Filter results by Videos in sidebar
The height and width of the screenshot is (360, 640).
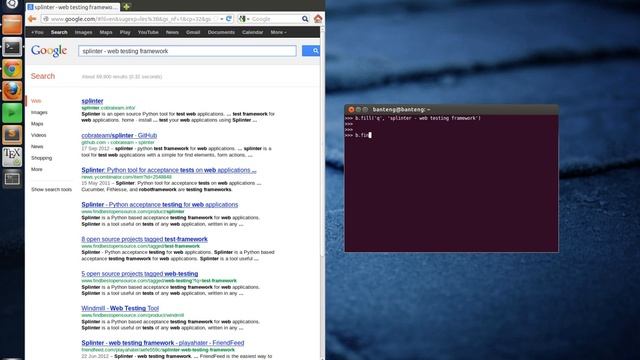coord(38,135)
